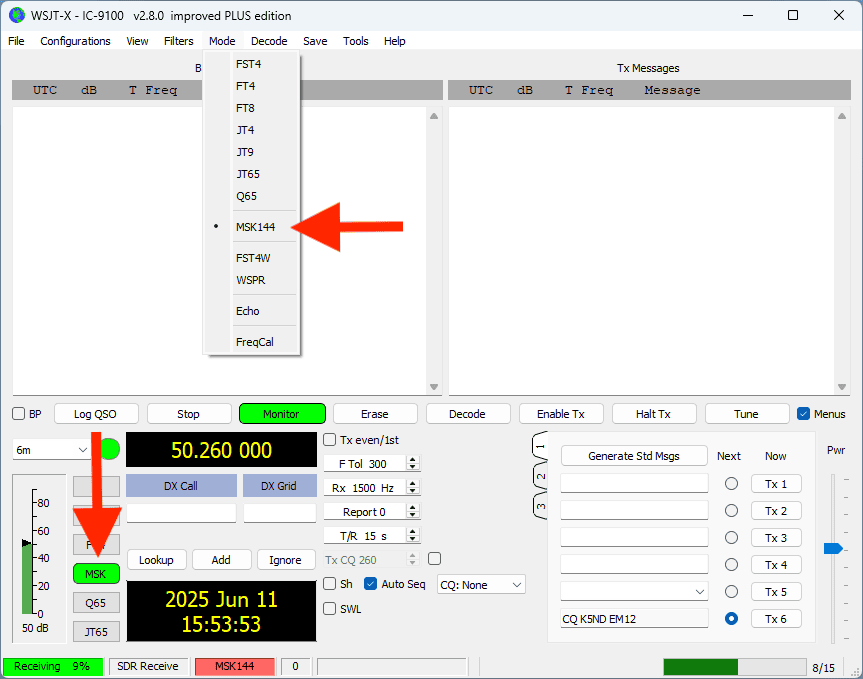Click the Enable Tx button
Viewport: 863px width, 679px height.
pos(560,414)
